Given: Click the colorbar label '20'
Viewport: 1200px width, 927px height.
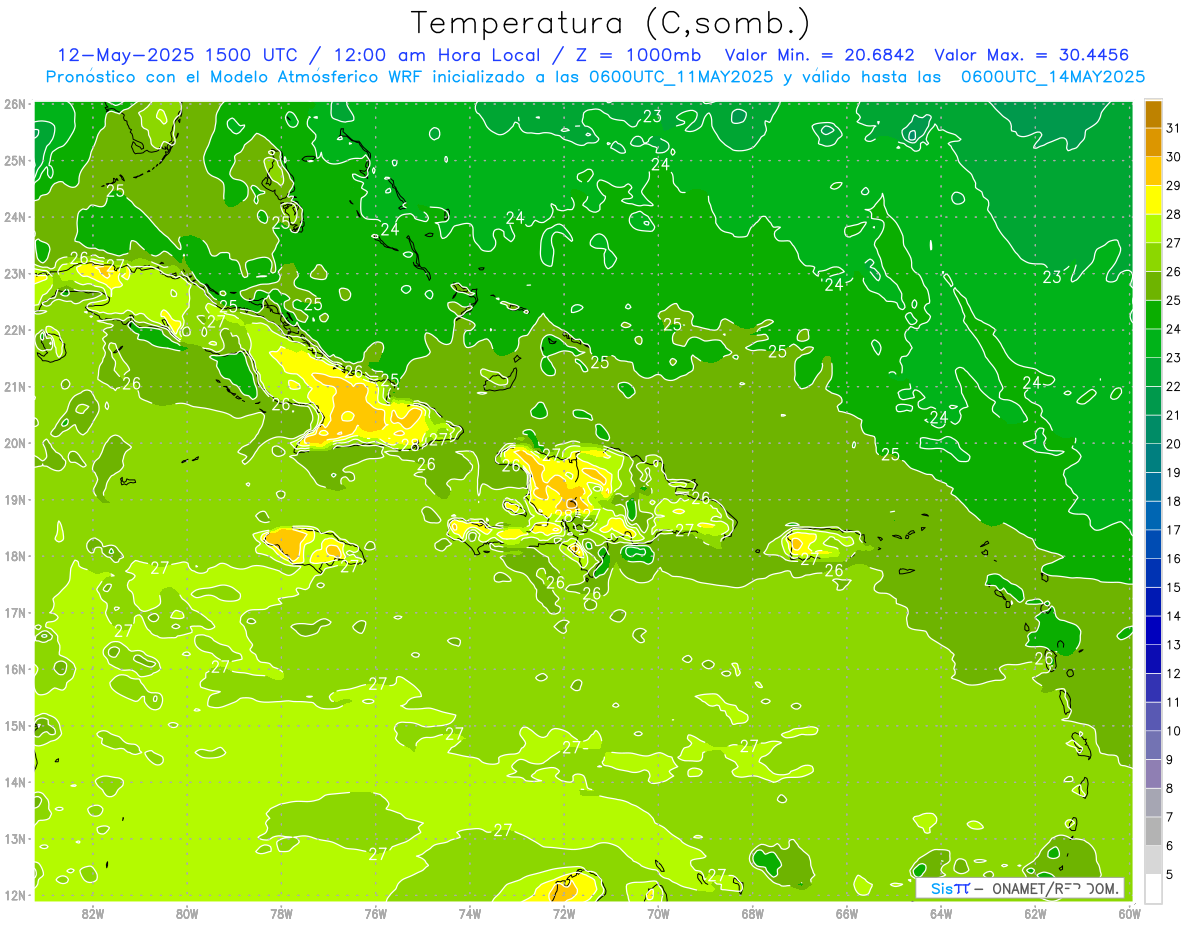Looking at the screenshot, I should click(x=1174, y=444).
